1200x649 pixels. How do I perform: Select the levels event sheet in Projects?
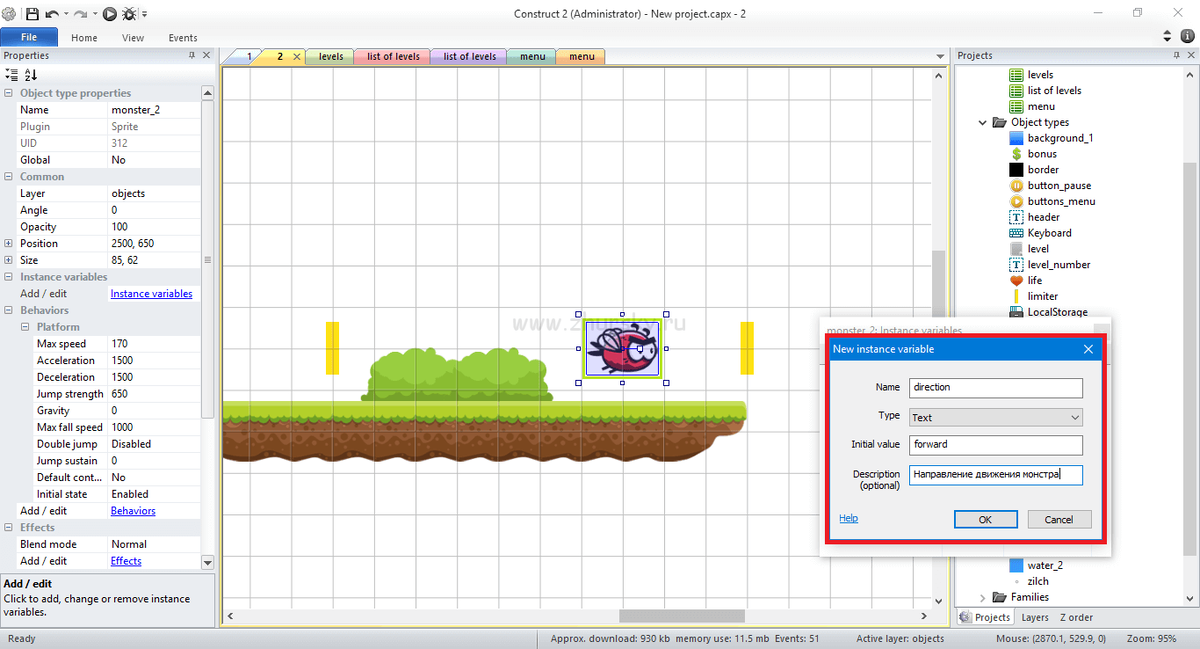tap(1030, 75)
